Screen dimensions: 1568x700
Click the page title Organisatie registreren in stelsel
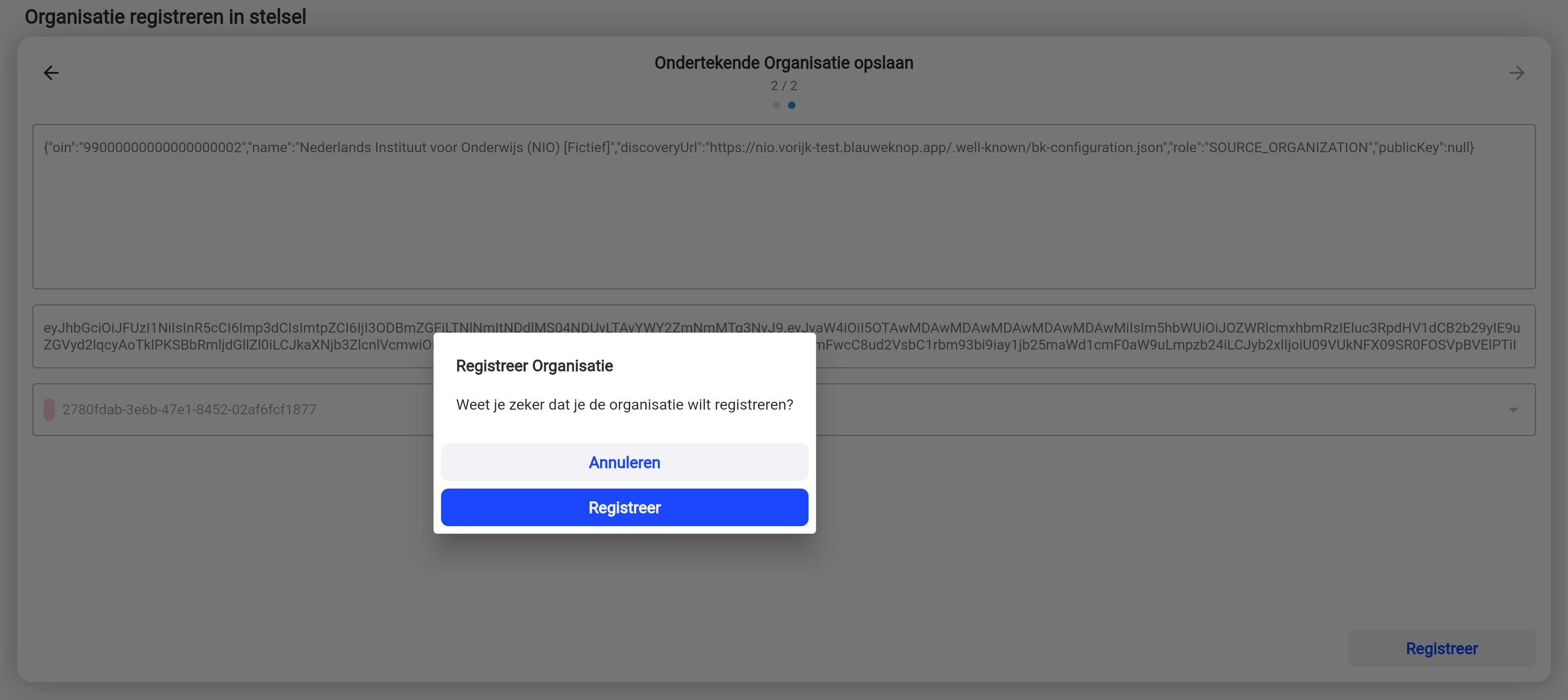(x=165, y=16)
